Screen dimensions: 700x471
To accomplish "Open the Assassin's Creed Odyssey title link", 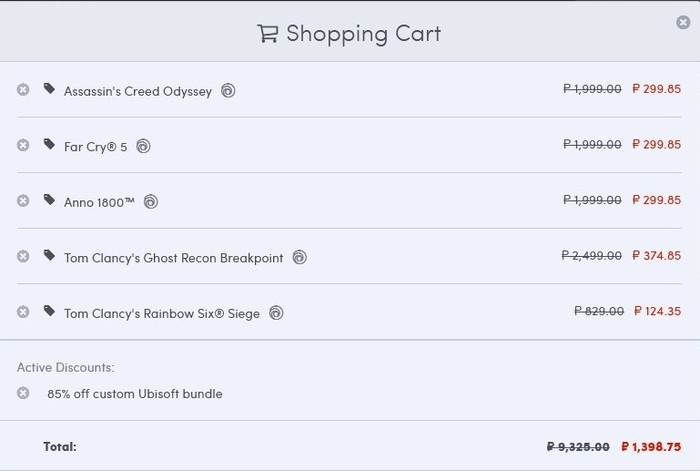I will pyautogui.click(x=138, y=91).
